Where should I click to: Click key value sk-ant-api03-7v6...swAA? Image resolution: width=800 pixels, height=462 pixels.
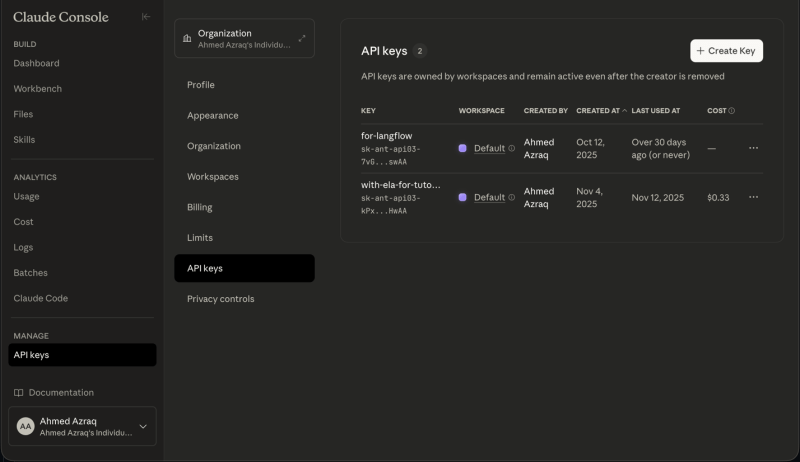point(391,156)
